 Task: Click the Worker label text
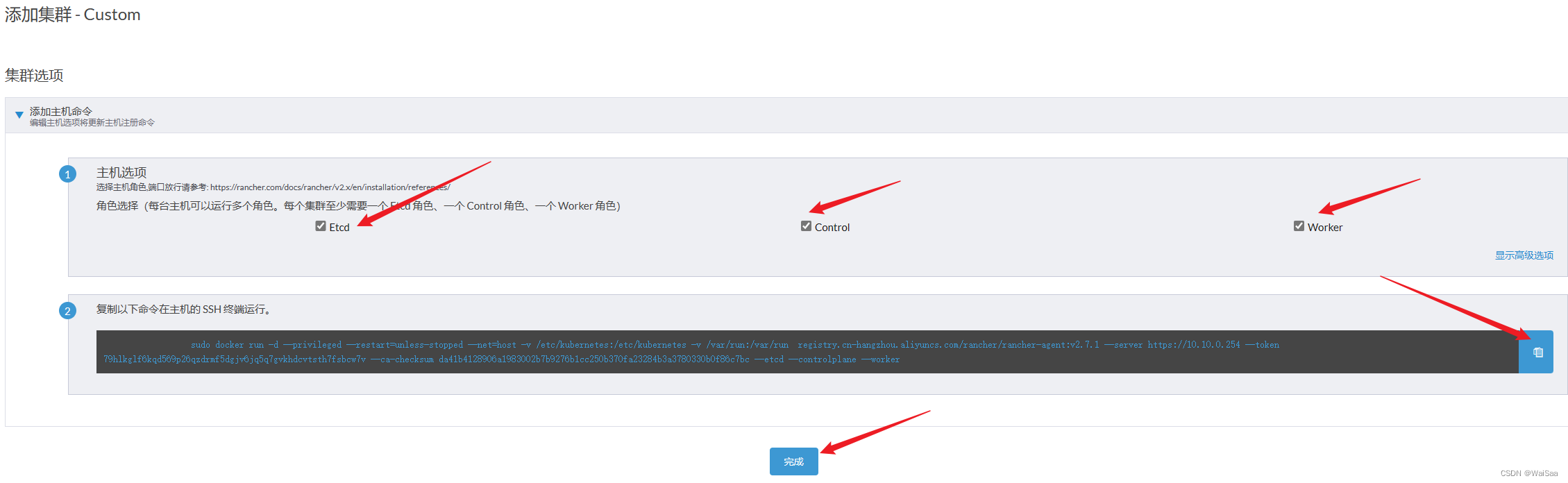[x=1325, y=228]
